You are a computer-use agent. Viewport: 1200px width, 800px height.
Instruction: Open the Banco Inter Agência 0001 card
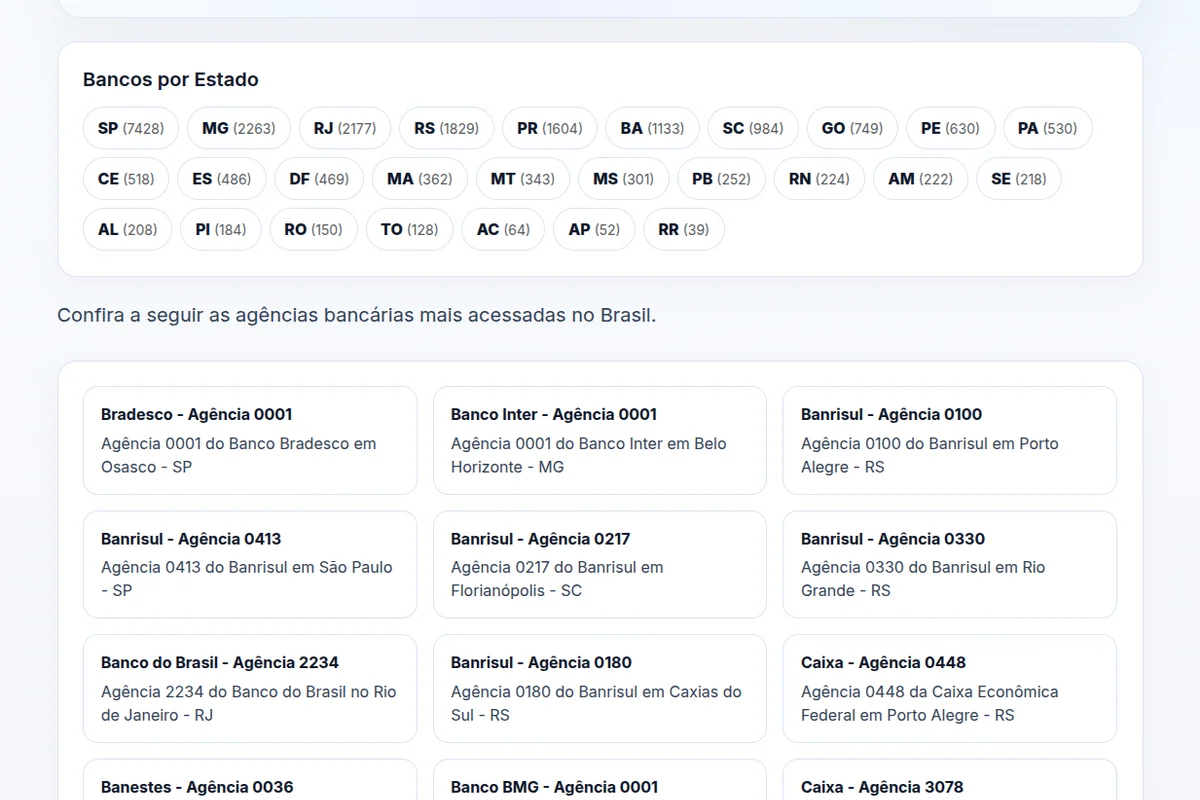click(x=600, y=440)
